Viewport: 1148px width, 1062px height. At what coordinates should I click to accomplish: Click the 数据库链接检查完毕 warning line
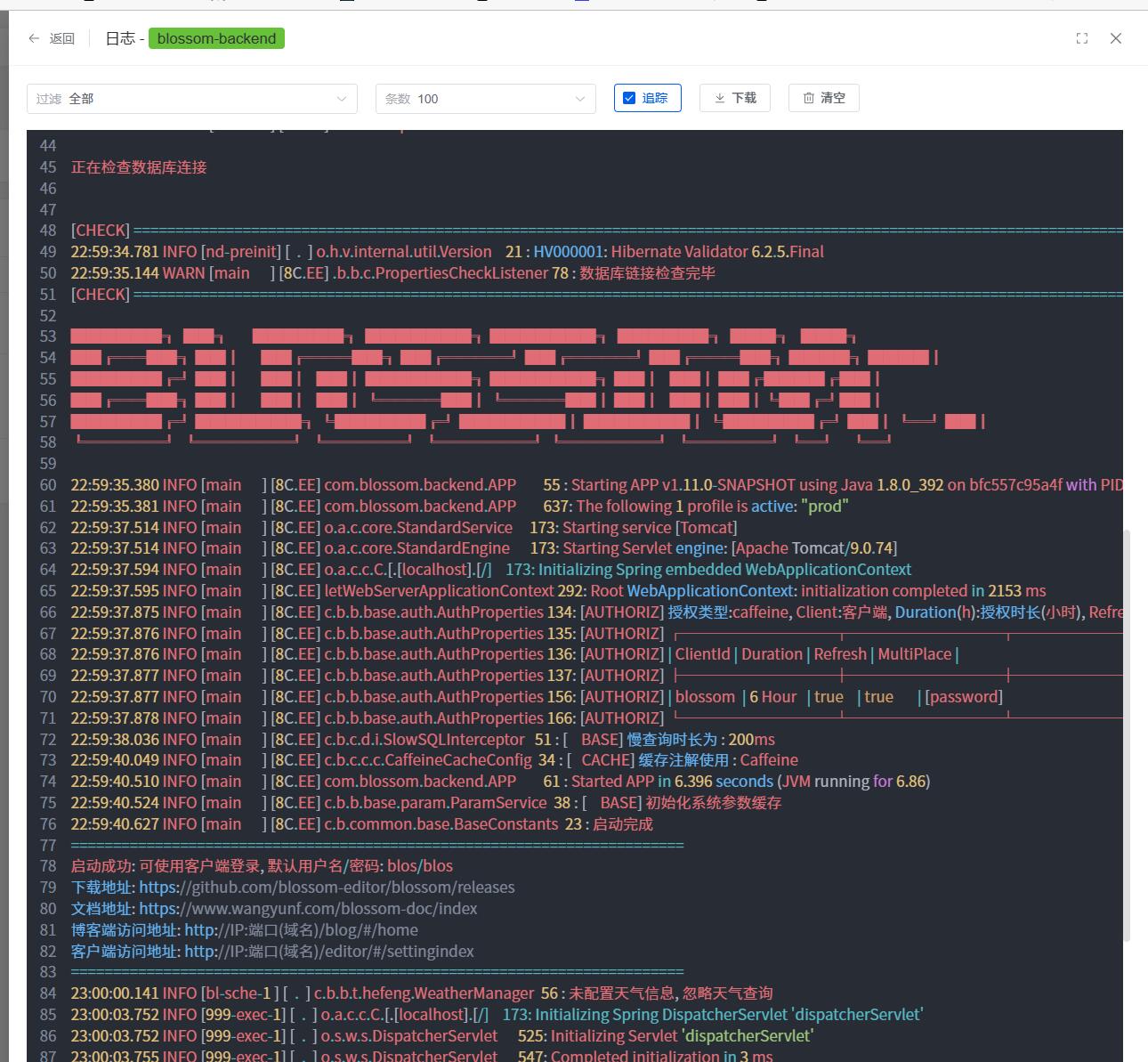tap(393, 273)
